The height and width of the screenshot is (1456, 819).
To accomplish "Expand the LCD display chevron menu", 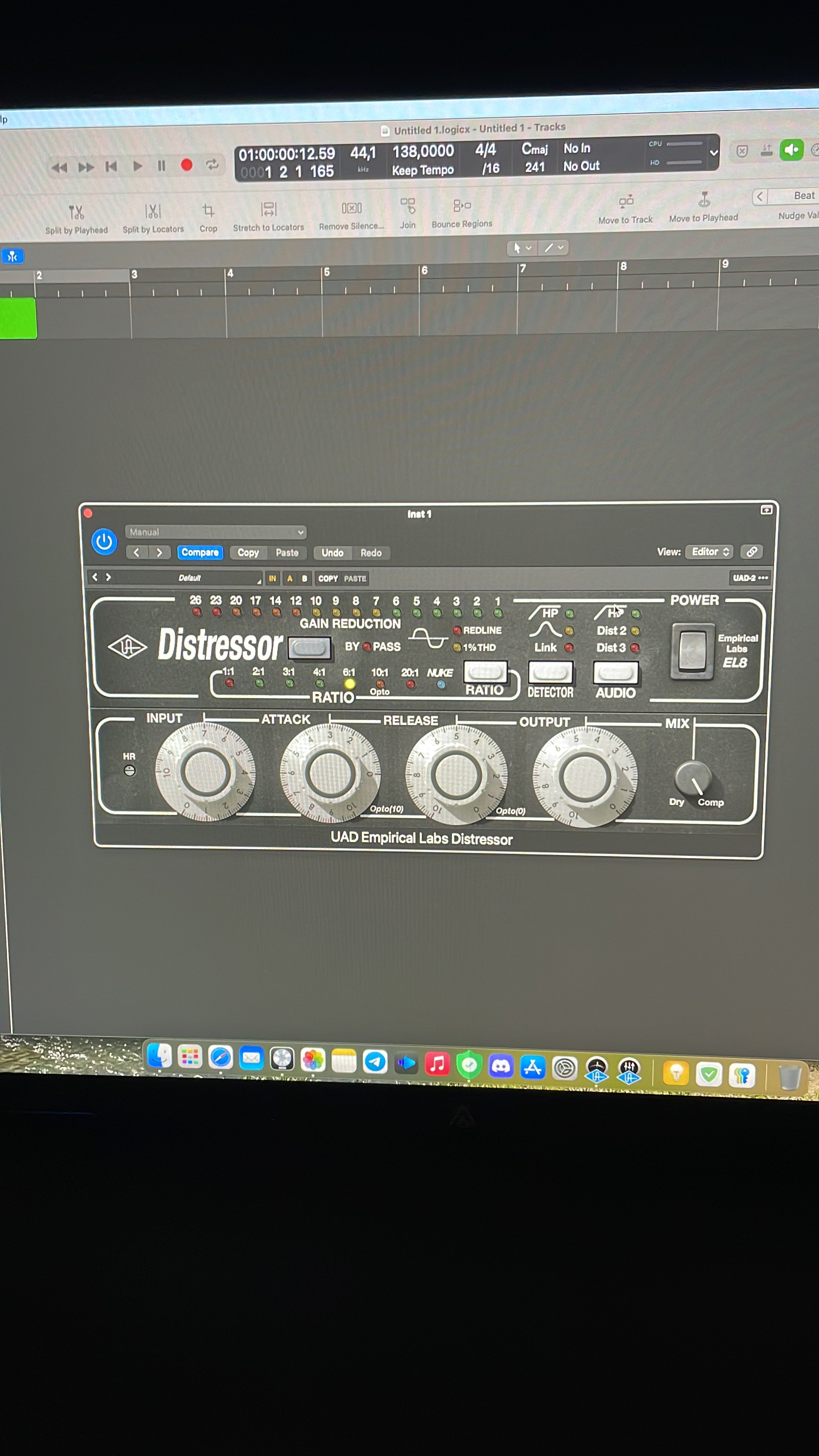I will coord(714,152).
